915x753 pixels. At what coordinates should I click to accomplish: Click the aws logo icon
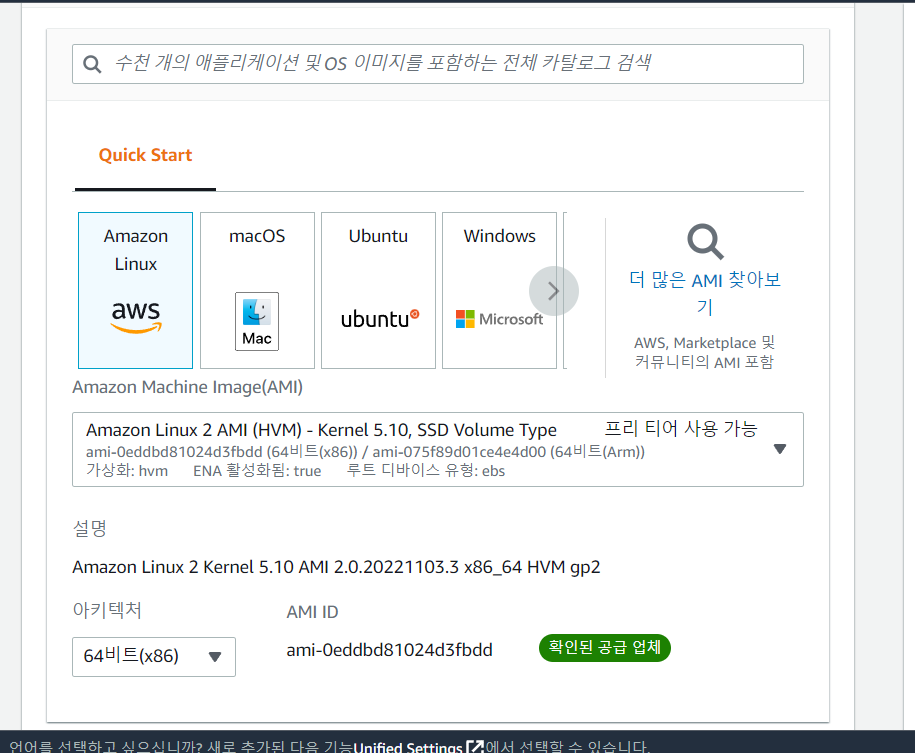(136, 317)
